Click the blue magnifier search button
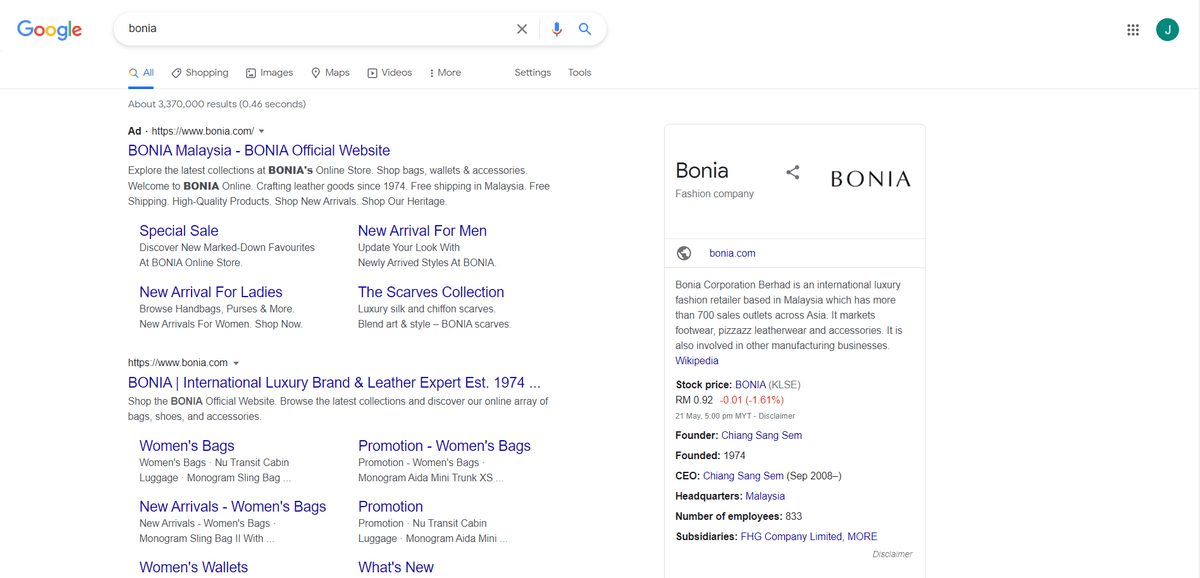This screenshot has height=578, width=1200. [x=585, y=29]
